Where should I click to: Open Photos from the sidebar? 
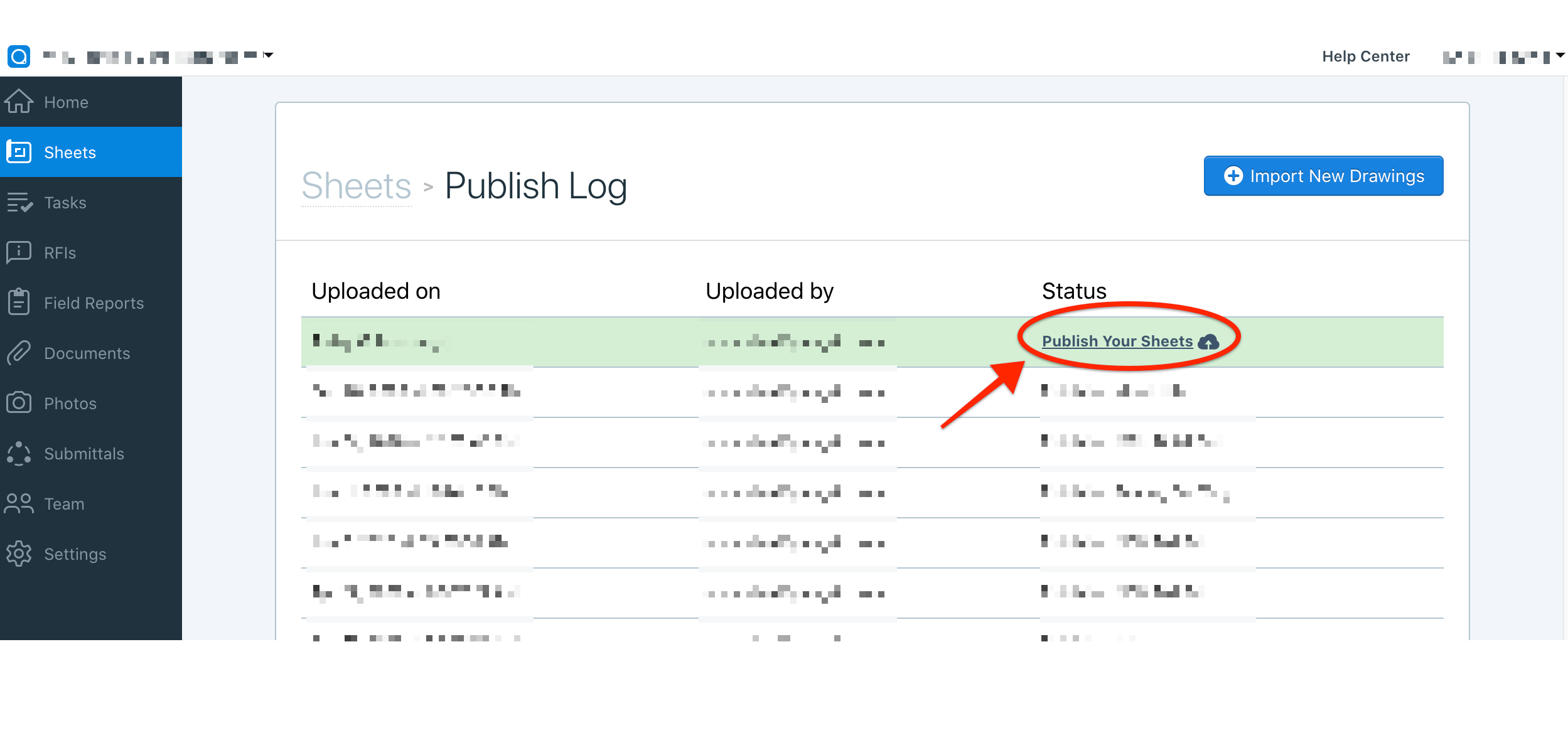coord(91,403)
